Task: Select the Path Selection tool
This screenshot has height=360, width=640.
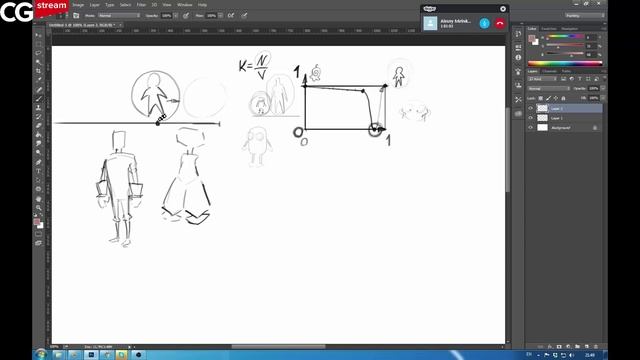Action: pos(38,180)
